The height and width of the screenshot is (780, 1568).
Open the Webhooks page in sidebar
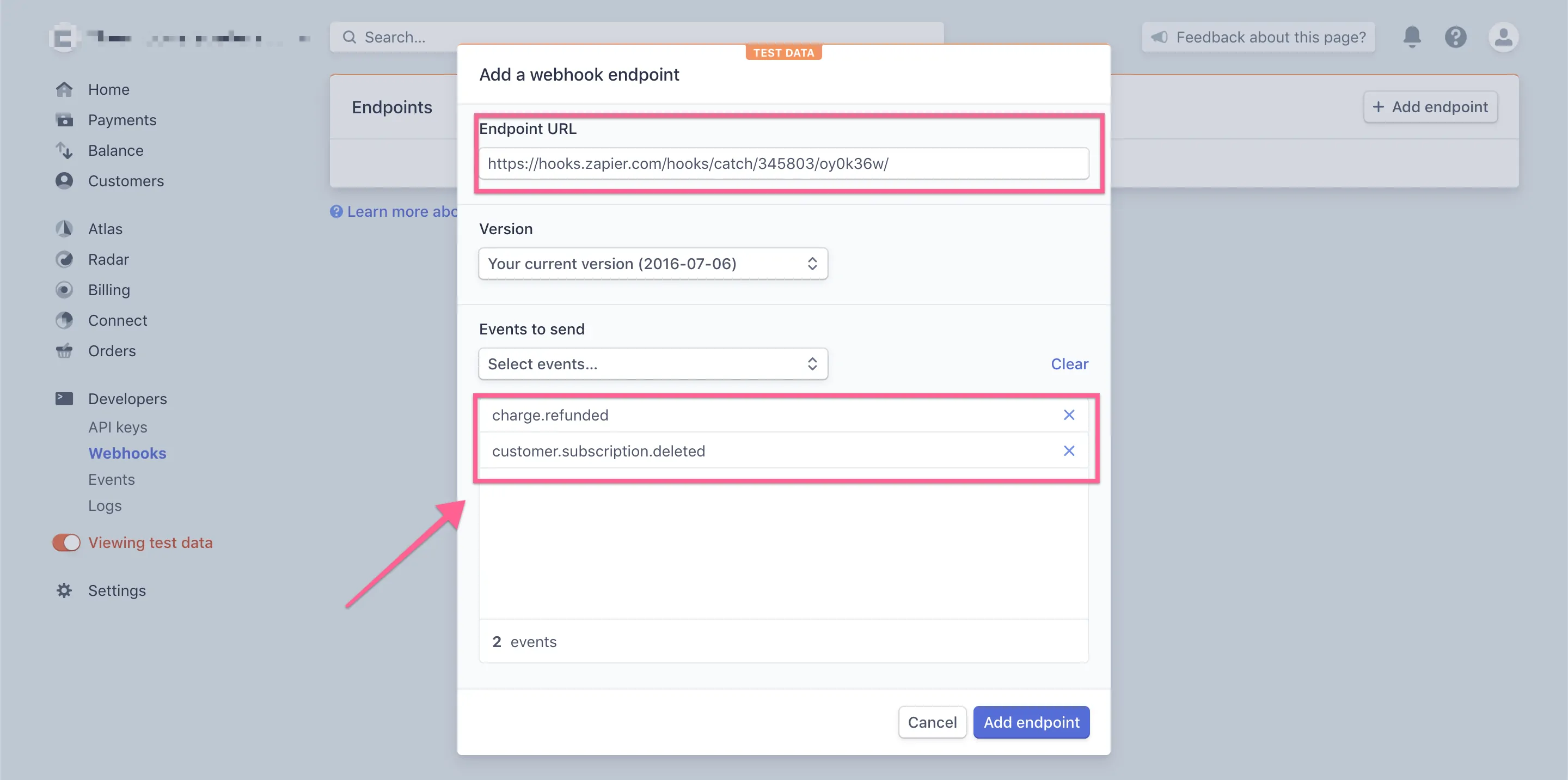[127, 453]
